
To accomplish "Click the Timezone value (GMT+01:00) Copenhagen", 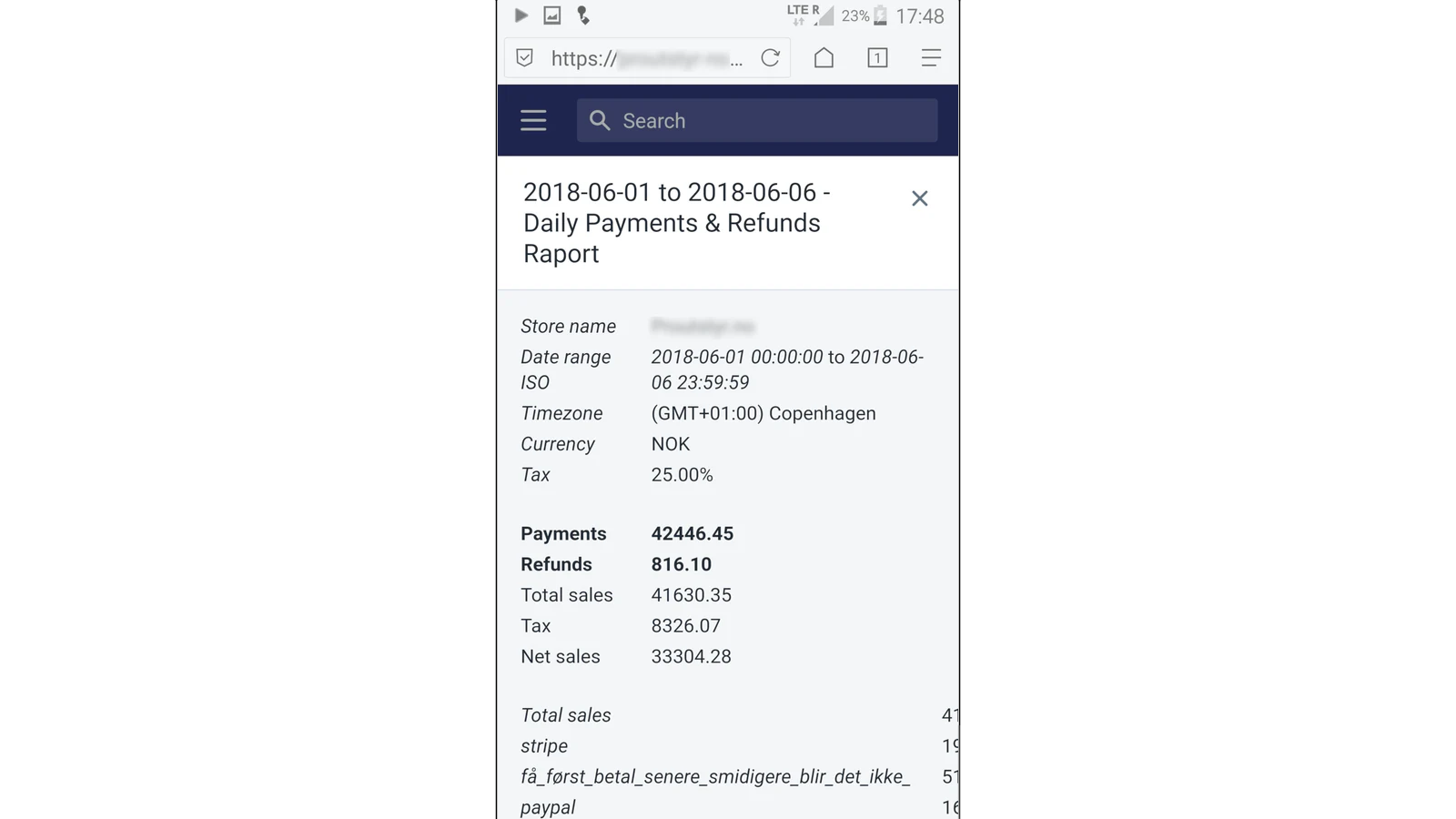I will pos(763,413).
